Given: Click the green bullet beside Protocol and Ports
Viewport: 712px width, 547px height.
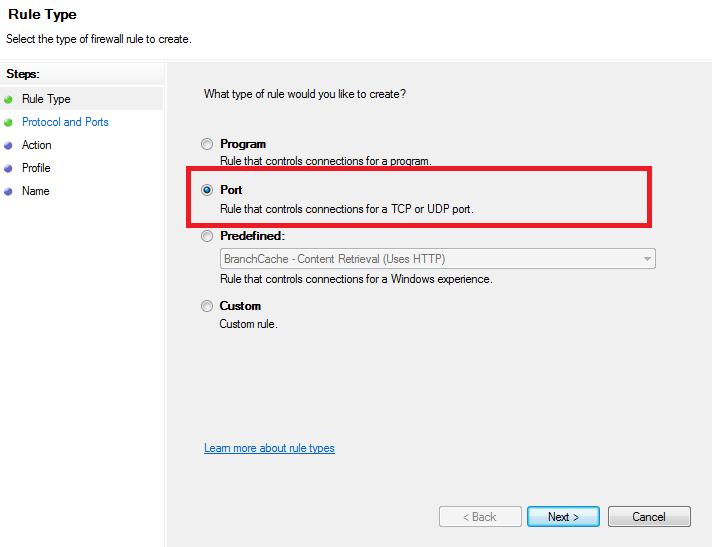Looking at the screenshot, I should (8, 123).
